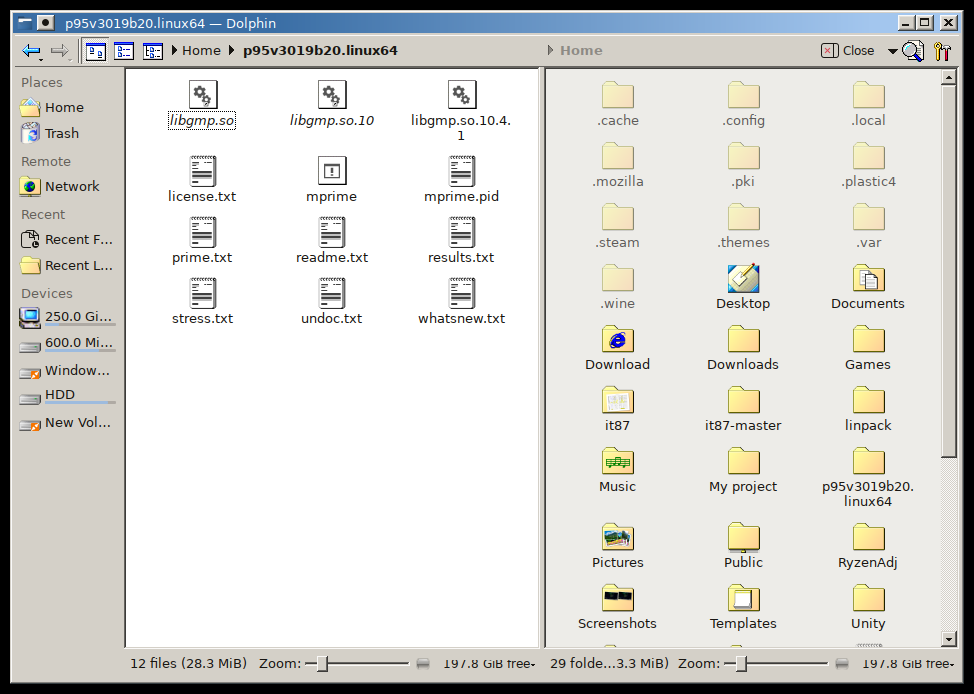Viewport: 974px width, 694px height.
Task: Toggle the pin on all desktops button
Action: pyautogui.click(x=45, y=23)
